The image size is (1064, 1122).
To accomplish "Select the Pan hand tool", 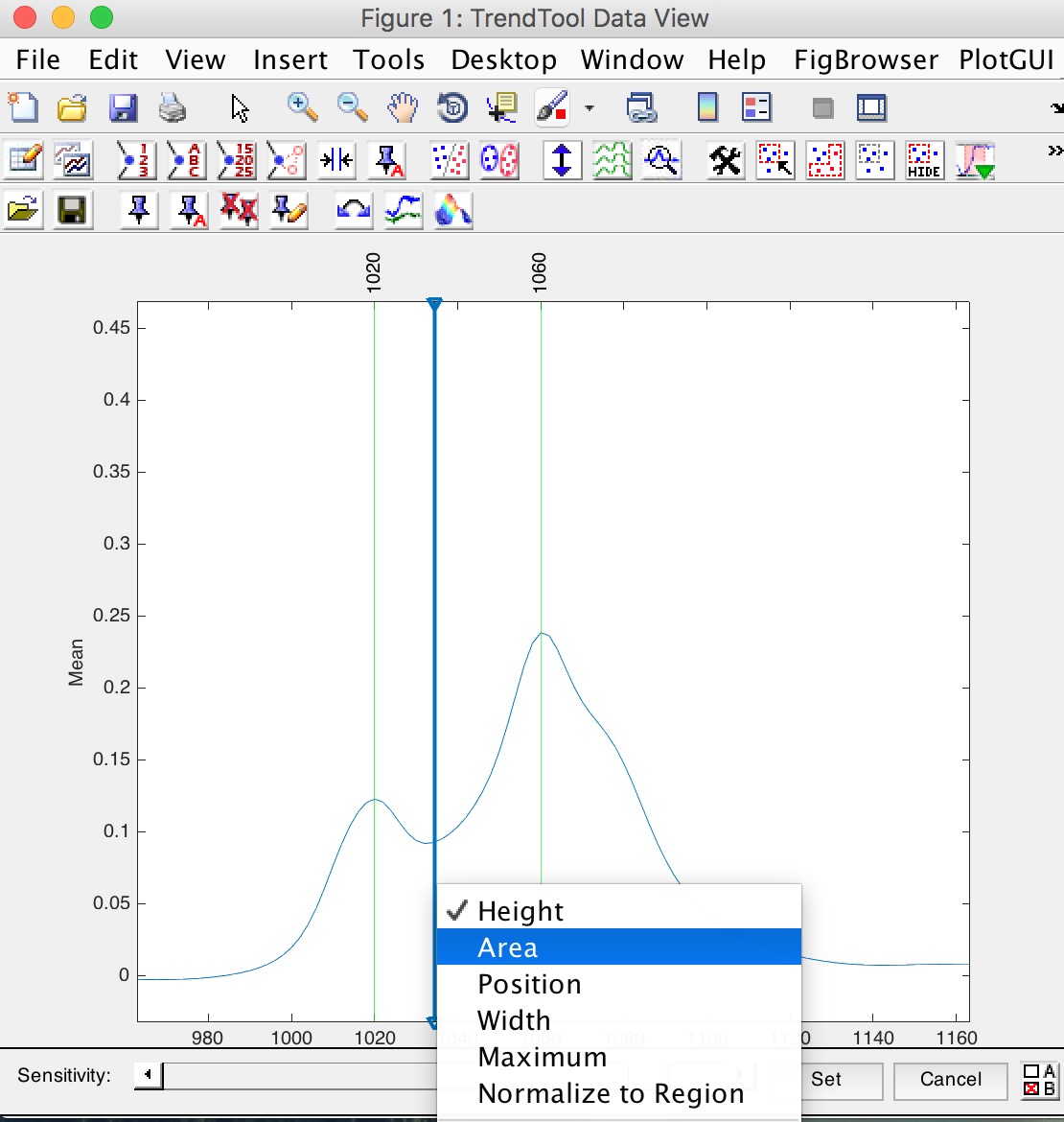I will (403, 107).
